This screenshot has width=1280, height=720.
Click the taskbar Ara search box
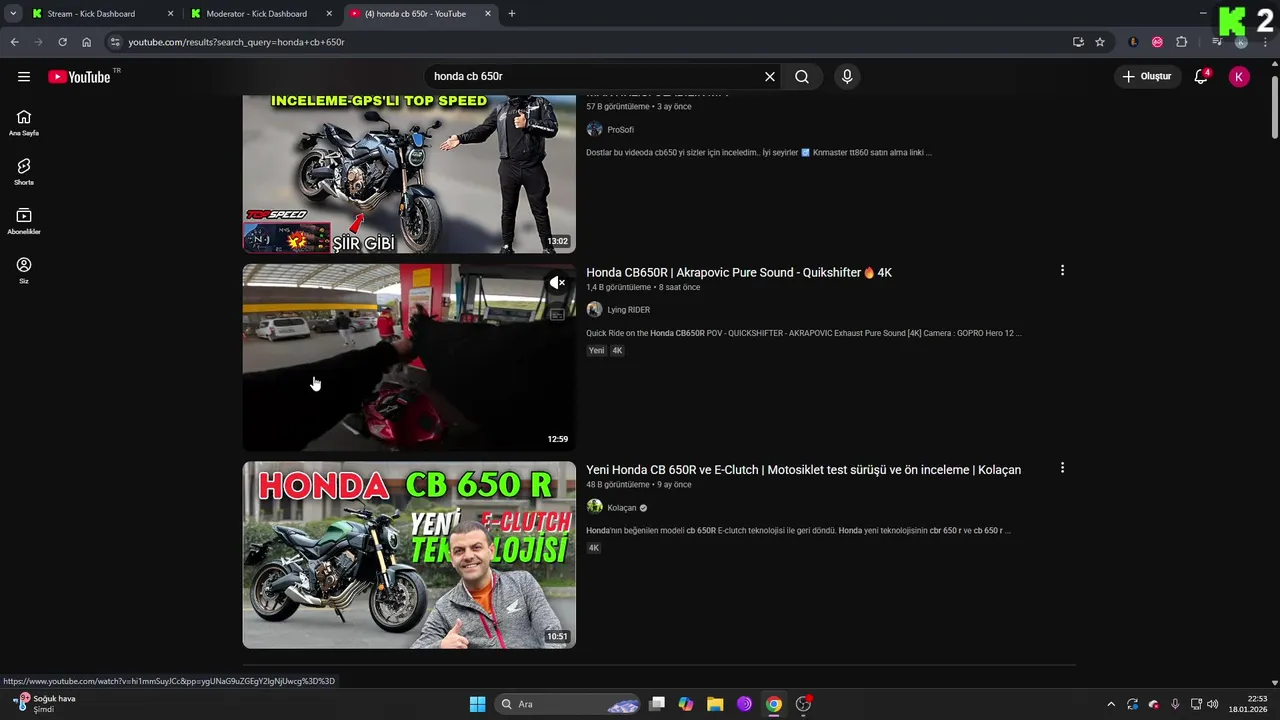tap(568, 704)
